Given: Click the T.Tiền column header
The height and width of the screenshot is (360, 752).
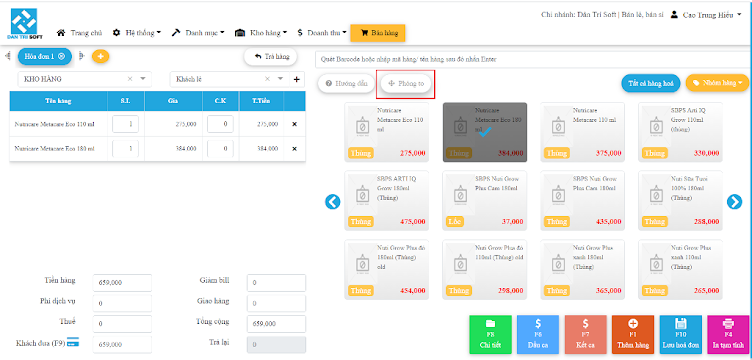Looking at the screenshot, I should coord(261,101).
